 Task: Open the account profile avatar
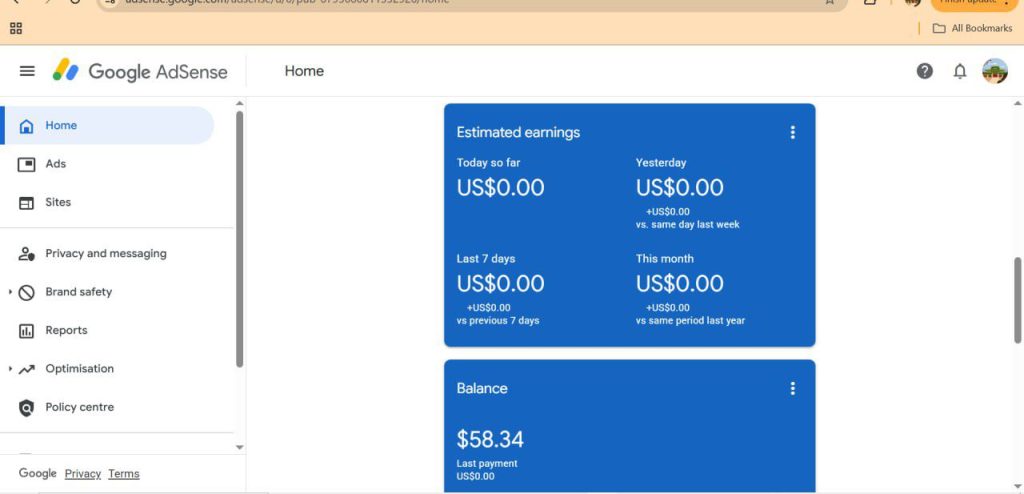point(995,71)
